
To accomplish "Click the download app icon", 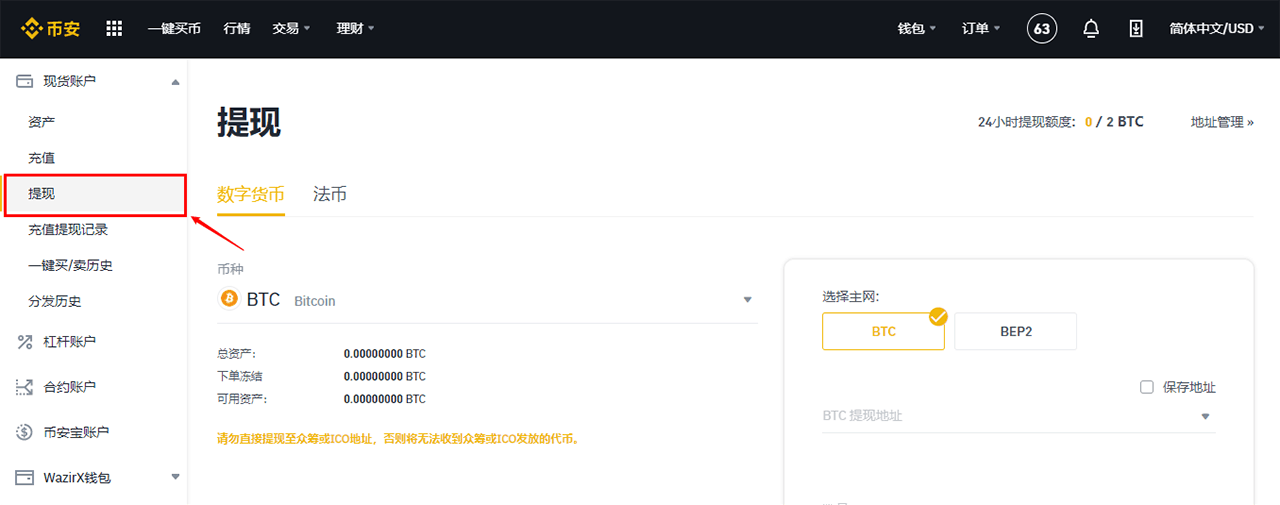I will click(x=1136, y=28).
